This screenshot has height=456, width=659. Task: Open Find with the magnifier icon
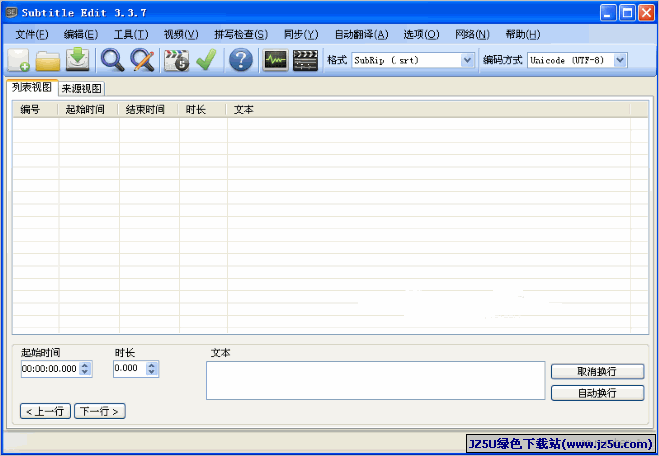(x=112, y=60)
